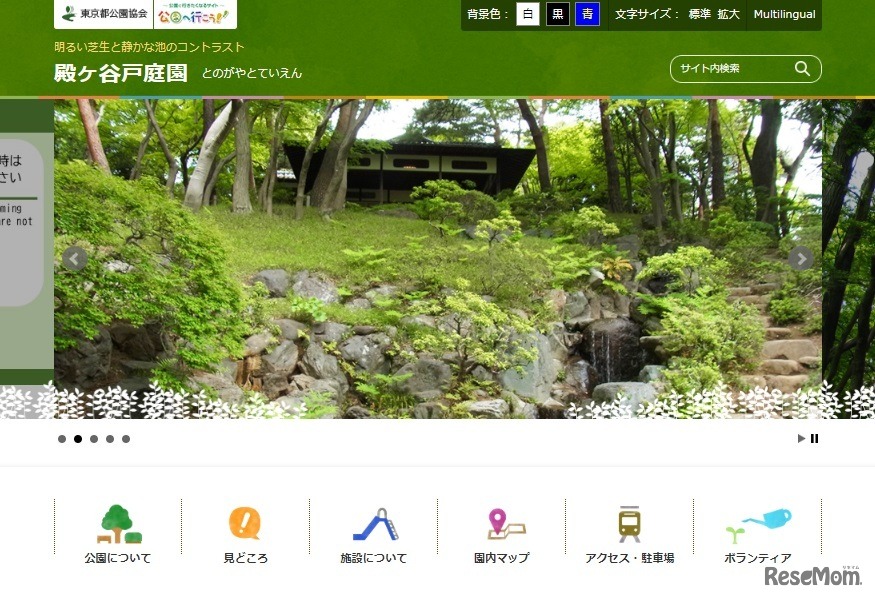Click the magnifier search icon
This screenshot has width=875, height=599.
(x=802, y=69)
